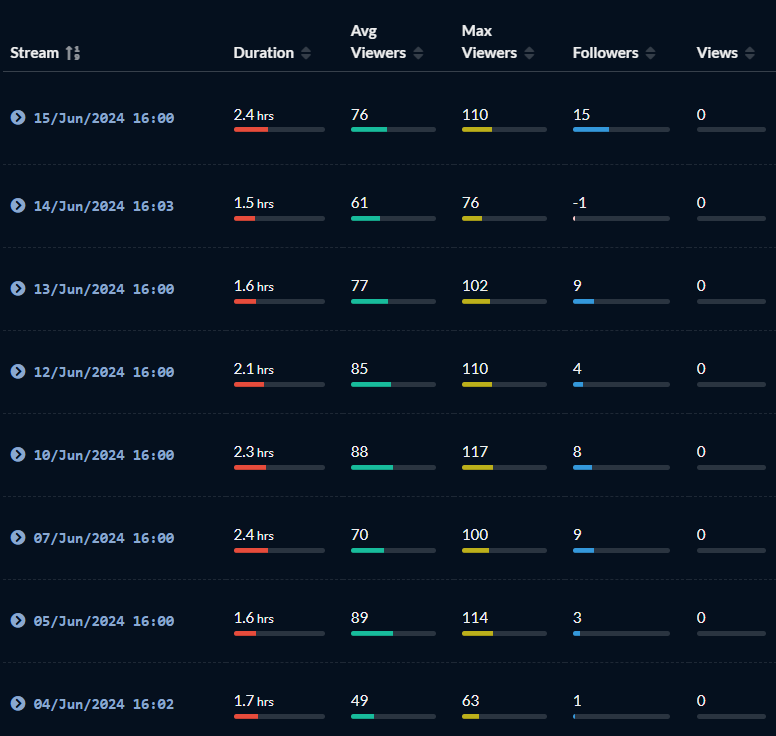Image resolution: width=776 pixels, height=736 pixels.
Task: Click the arrow icon beside 07/Jun/2024 16:00
Action: [x=17, y=538]
